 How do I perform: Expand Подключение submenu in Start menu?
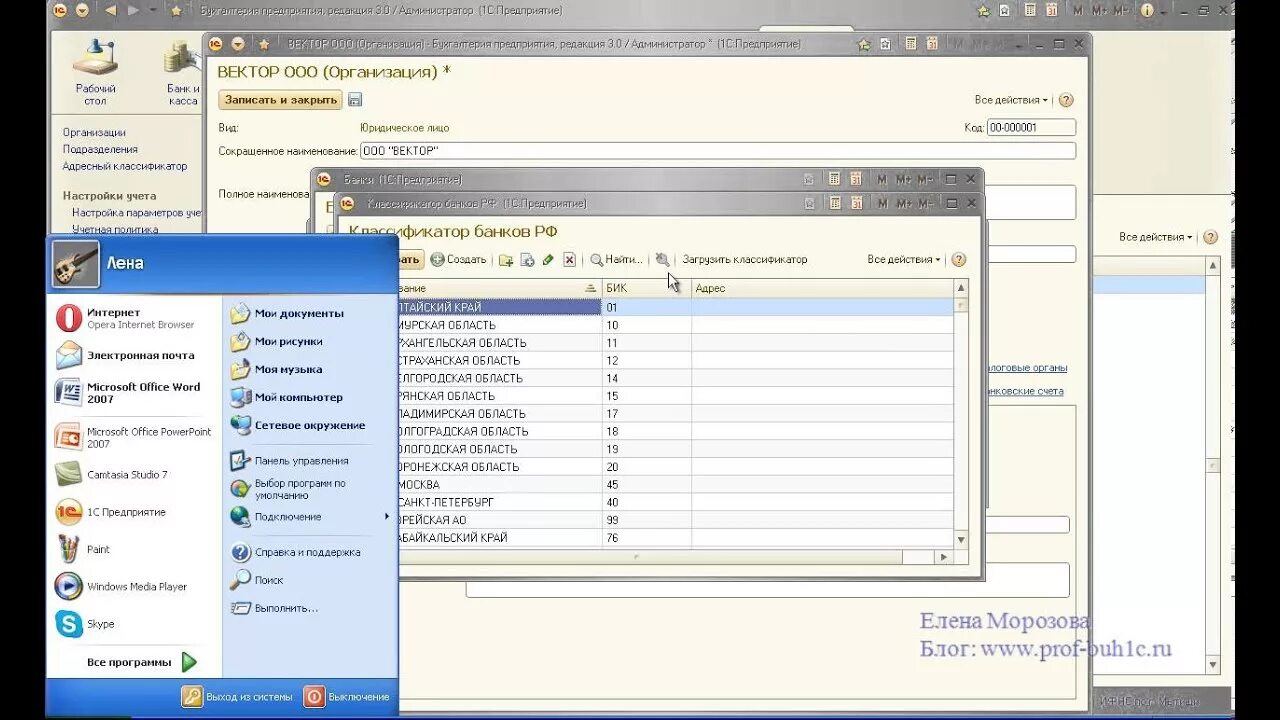click(310, 517)
